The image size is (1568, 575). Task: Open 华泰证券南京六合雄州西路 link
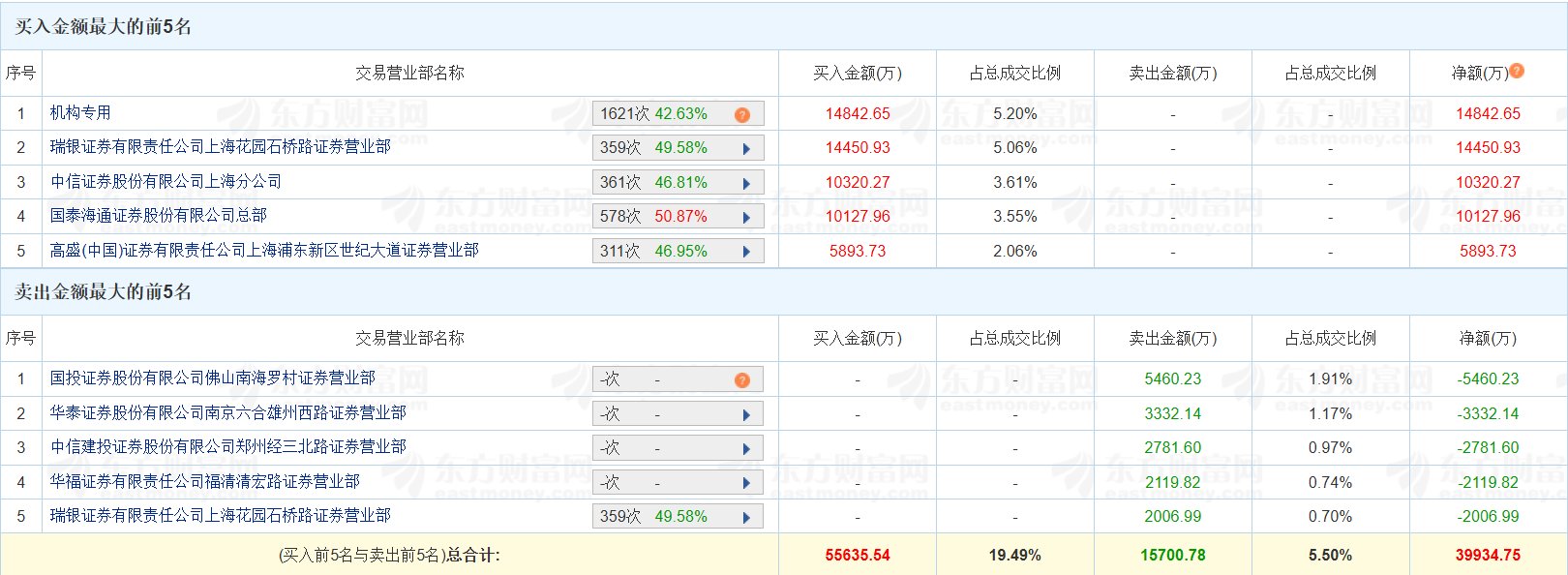click(228, 412)
